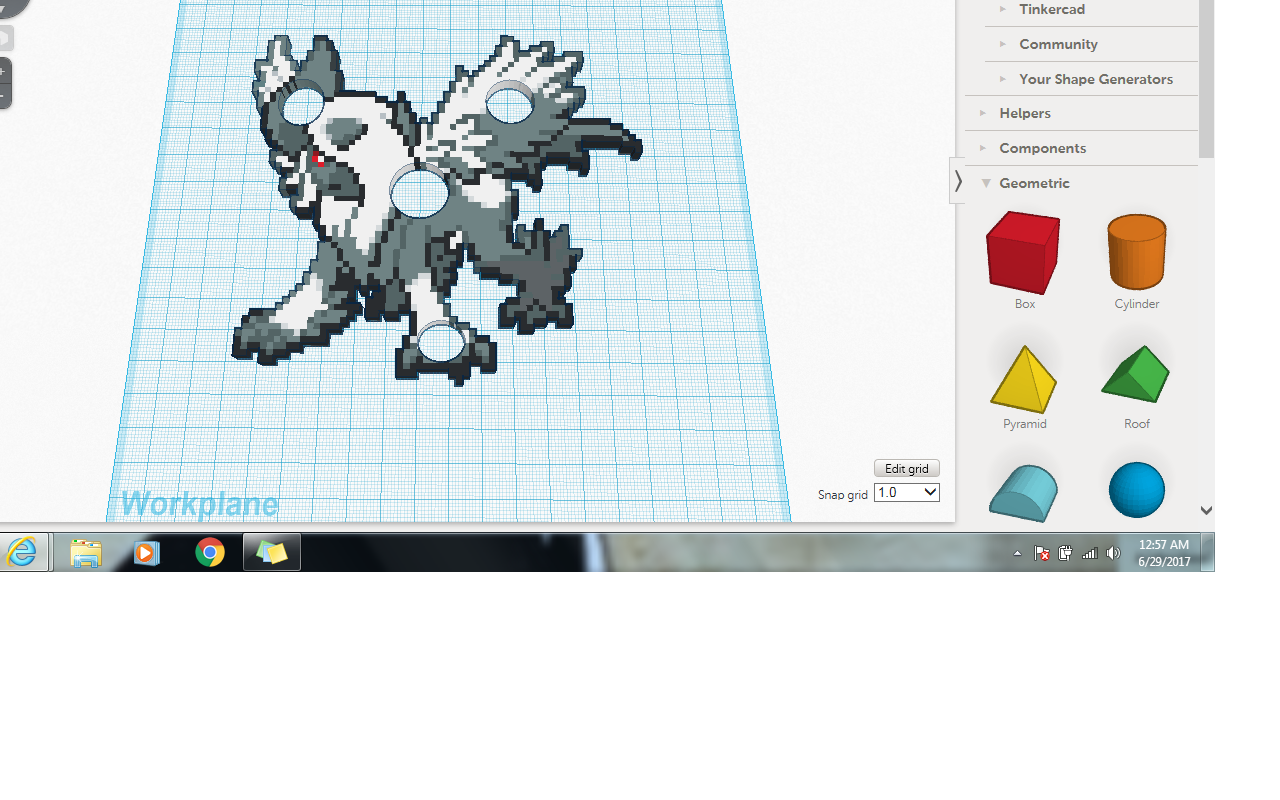Click the hole in the model's foot

pyautogui.click(x=441, y=342)
